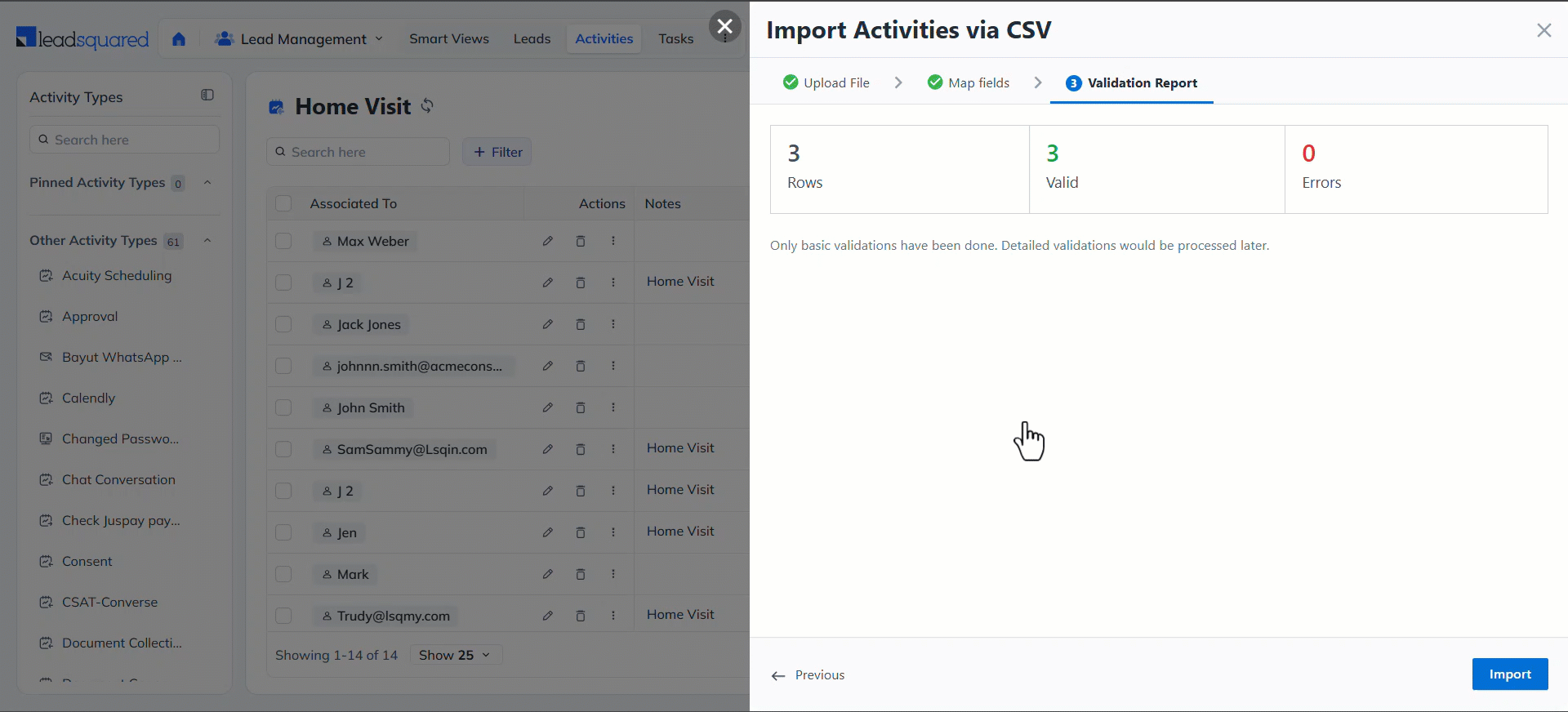Open the Tasks menu item

click(x=676, y=38)
